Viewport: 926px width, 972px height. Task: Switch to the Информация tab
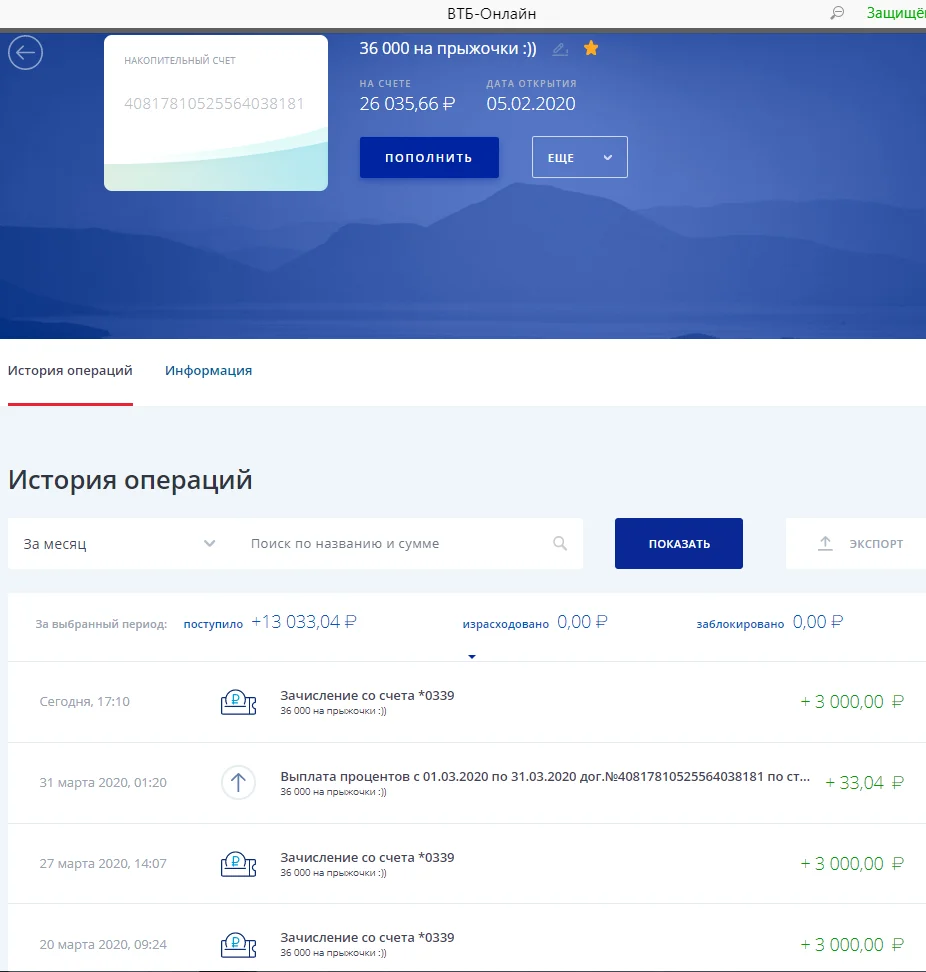pos(207,370)
